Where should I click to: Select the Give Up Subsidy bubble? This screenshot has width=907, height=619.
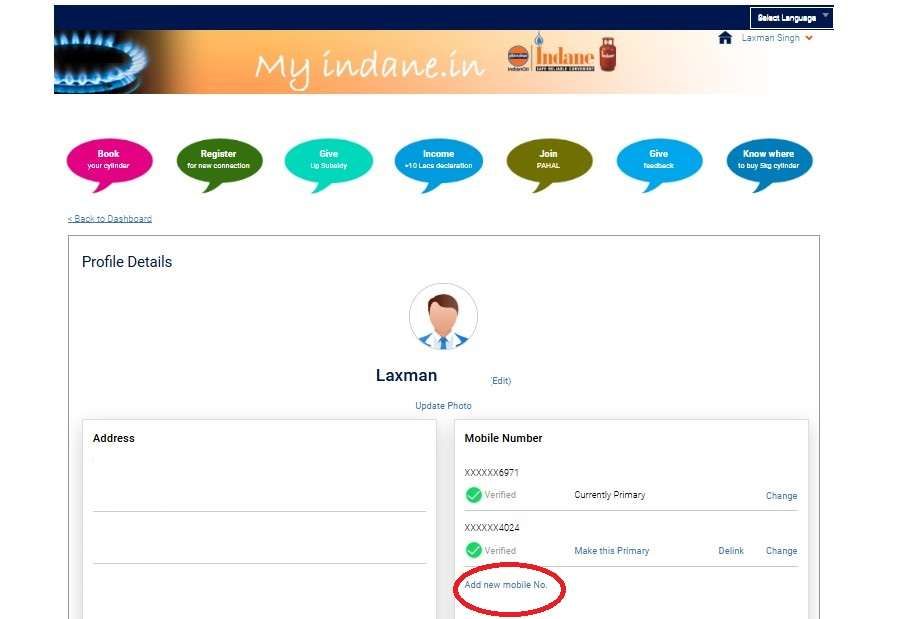(329, 164)
